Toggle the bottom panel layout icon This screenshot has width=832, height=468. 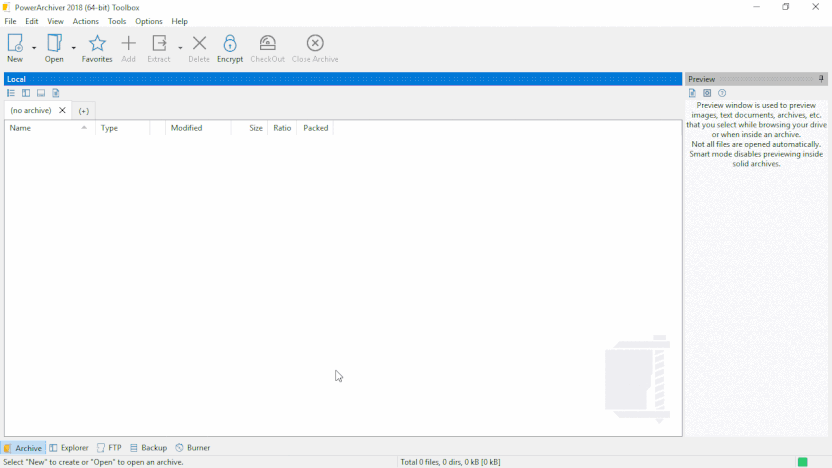pyautogui.click(x=41, y=93)
